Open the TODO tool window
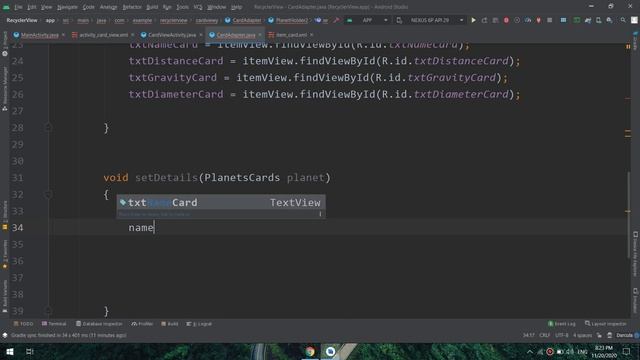 coord(24,324)
